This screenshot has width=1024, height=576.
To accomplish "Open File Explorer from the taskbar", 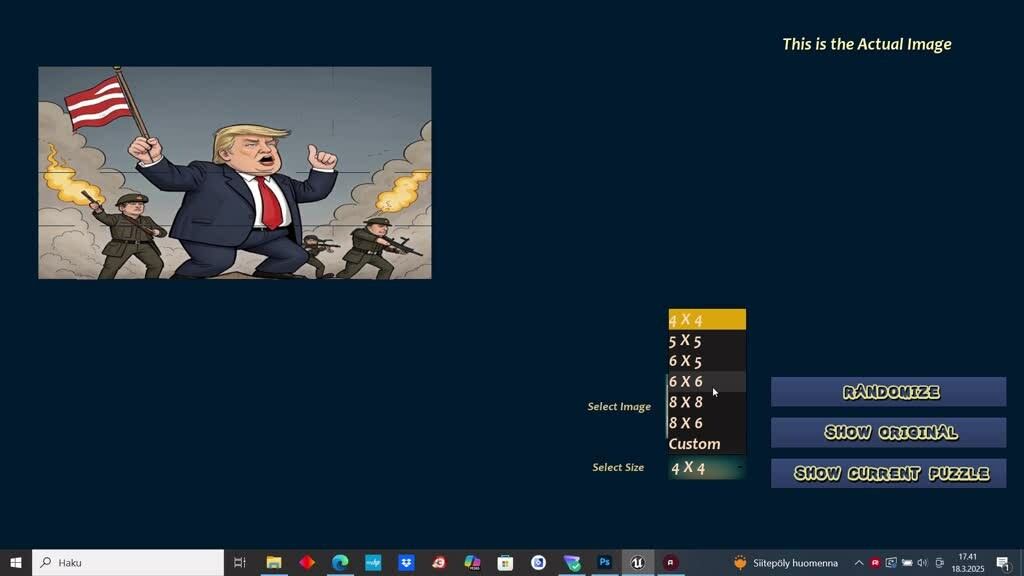I will 273,563.
